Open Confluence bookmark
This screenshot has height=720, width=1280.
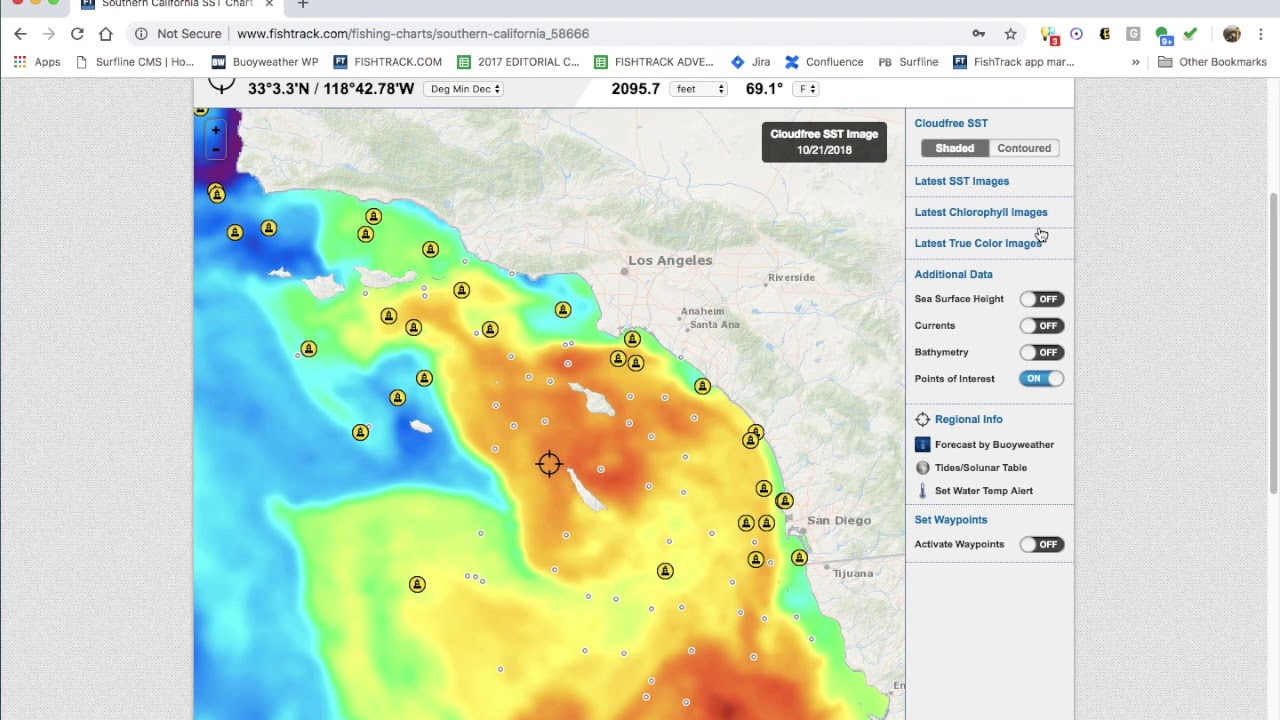pyautogui.click(x=824, y=62)
